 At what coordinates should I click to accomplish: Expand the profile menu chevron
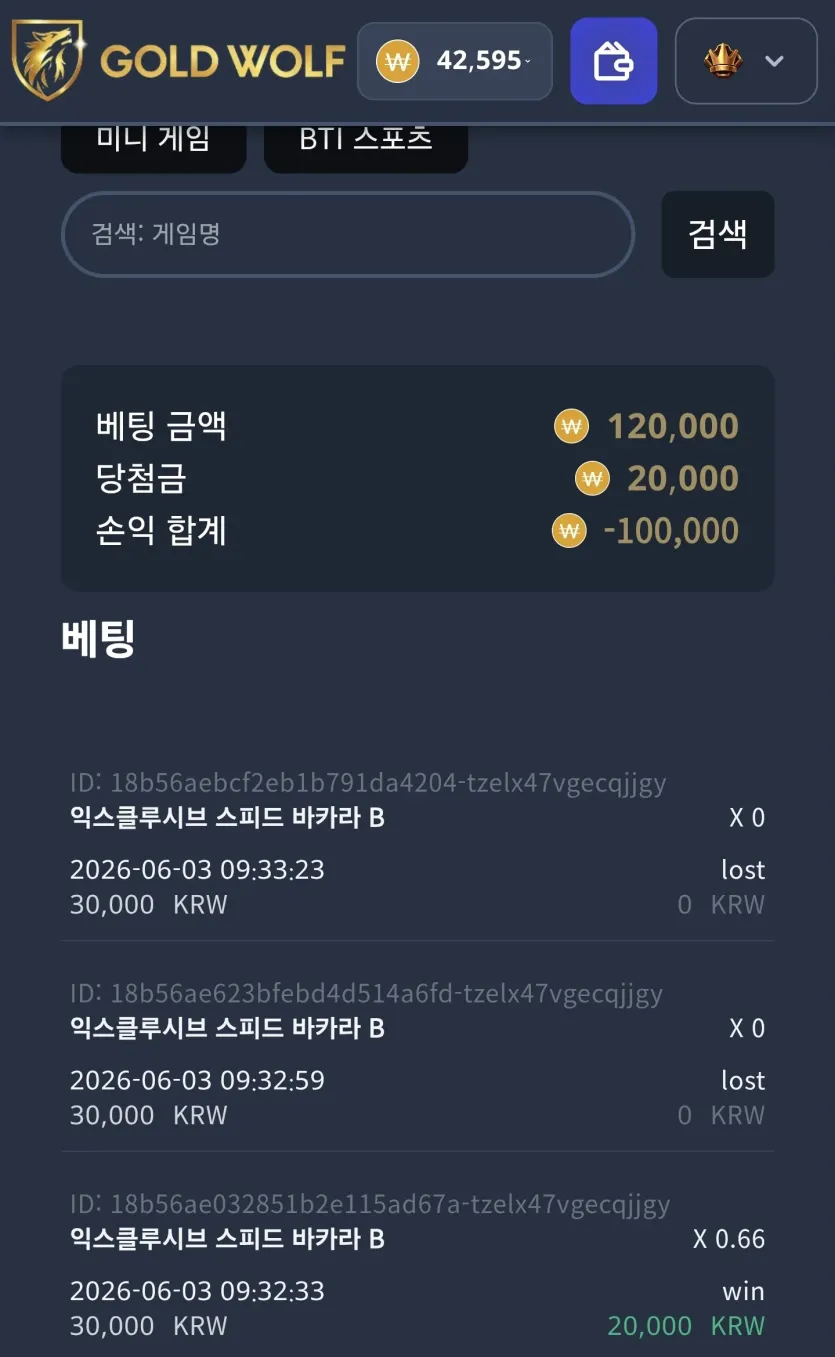click(x=774, y=61)
